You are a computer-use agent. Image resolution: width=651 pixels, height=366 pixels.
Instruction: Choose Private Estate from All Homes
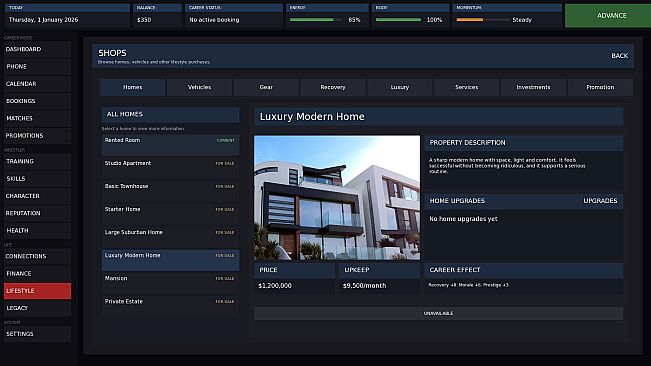click(170, 306)
